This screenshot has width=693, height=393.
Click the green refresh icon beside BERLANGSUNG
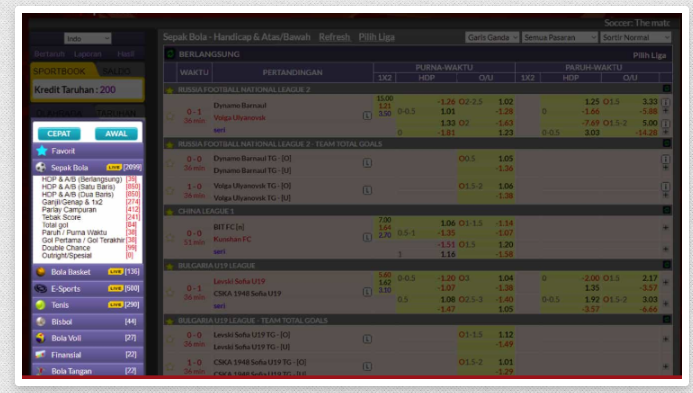point(170,54)
